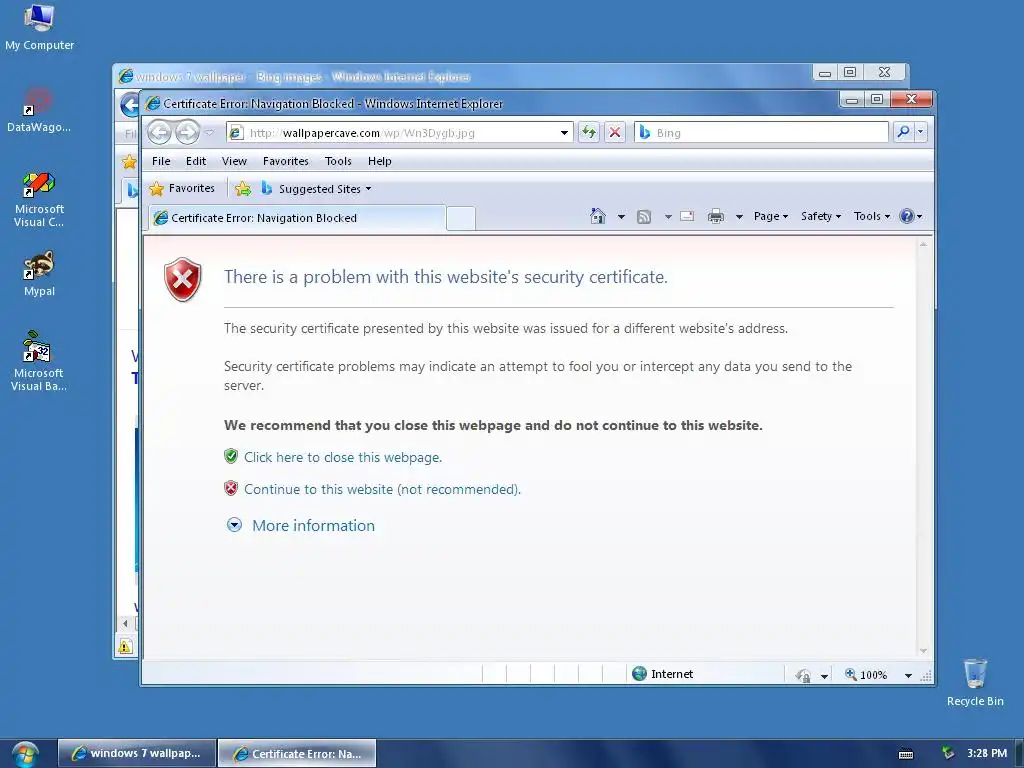Click the 100% zoom level button
The image size is (1024, 768).
coord(866,675)
